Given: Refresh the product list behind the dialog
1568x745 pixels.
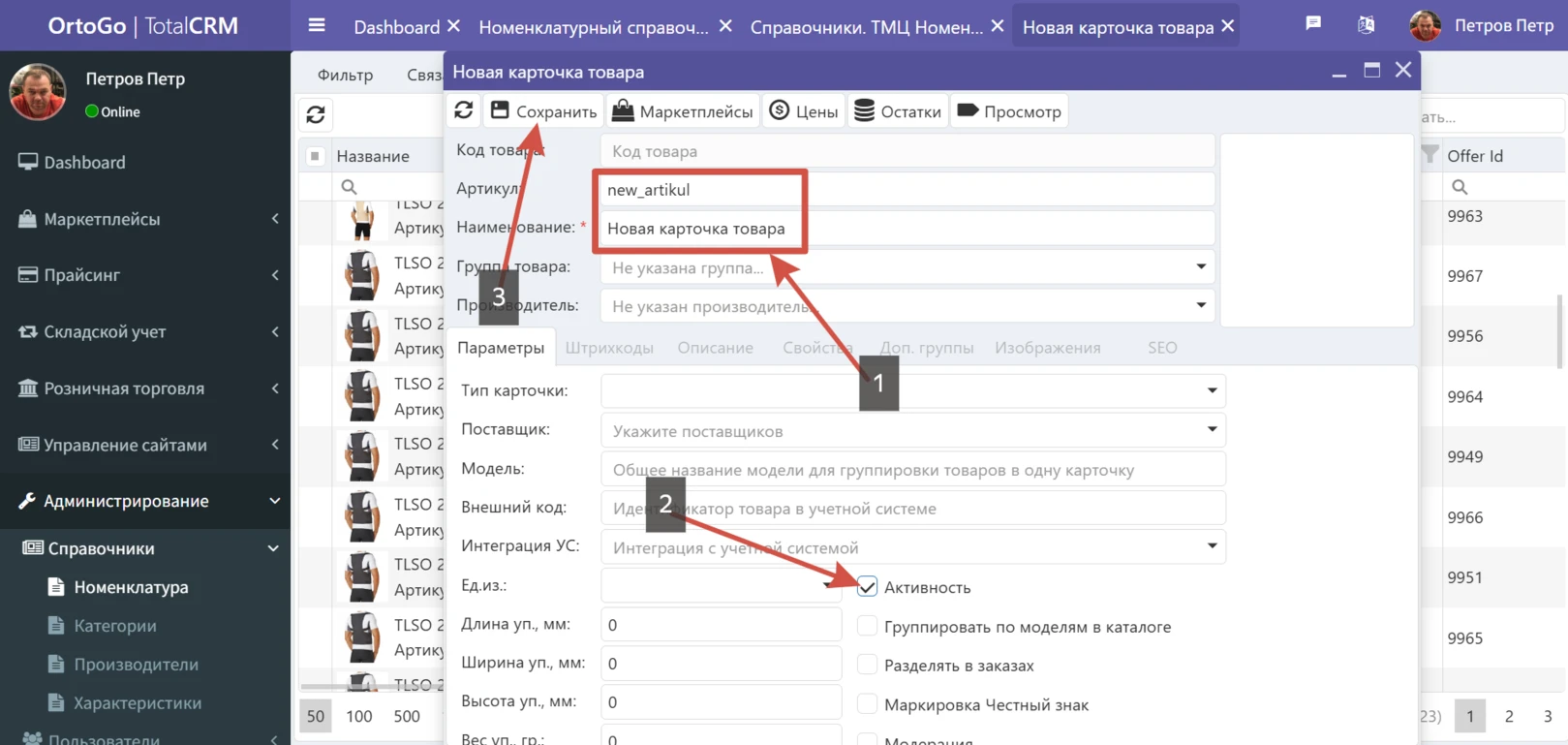Looking at the screenshot, I should [316, 115].
